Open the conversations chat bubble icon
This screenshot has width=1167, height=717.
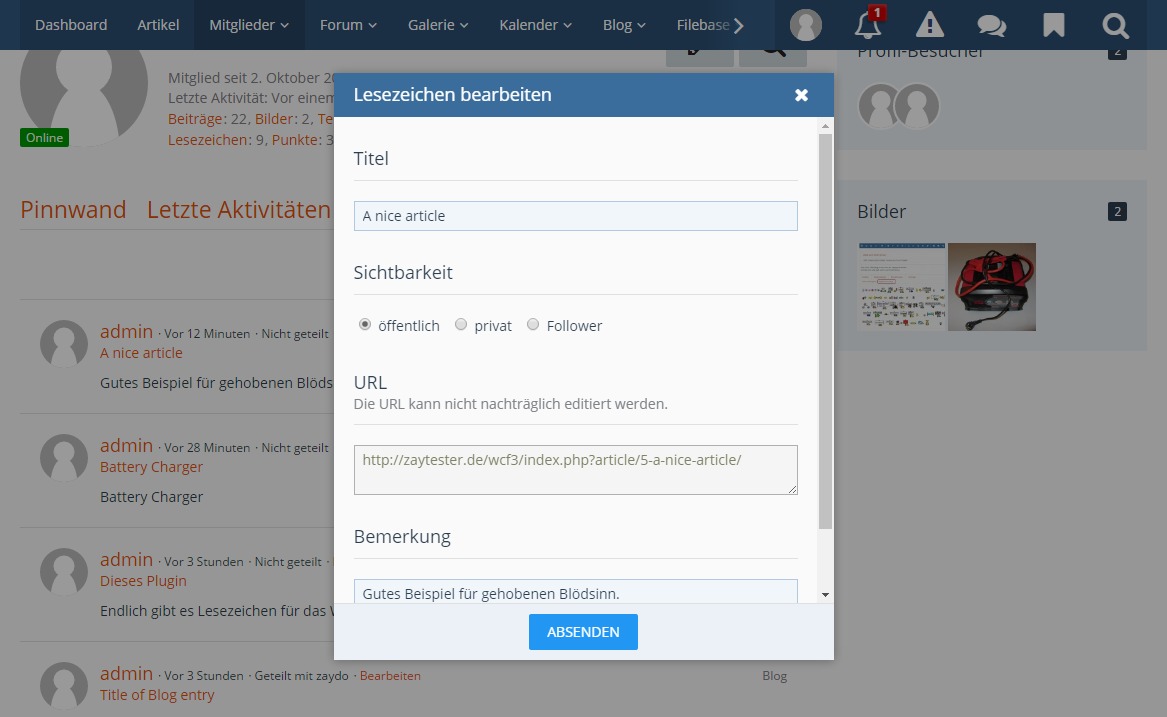pos(991,25)
